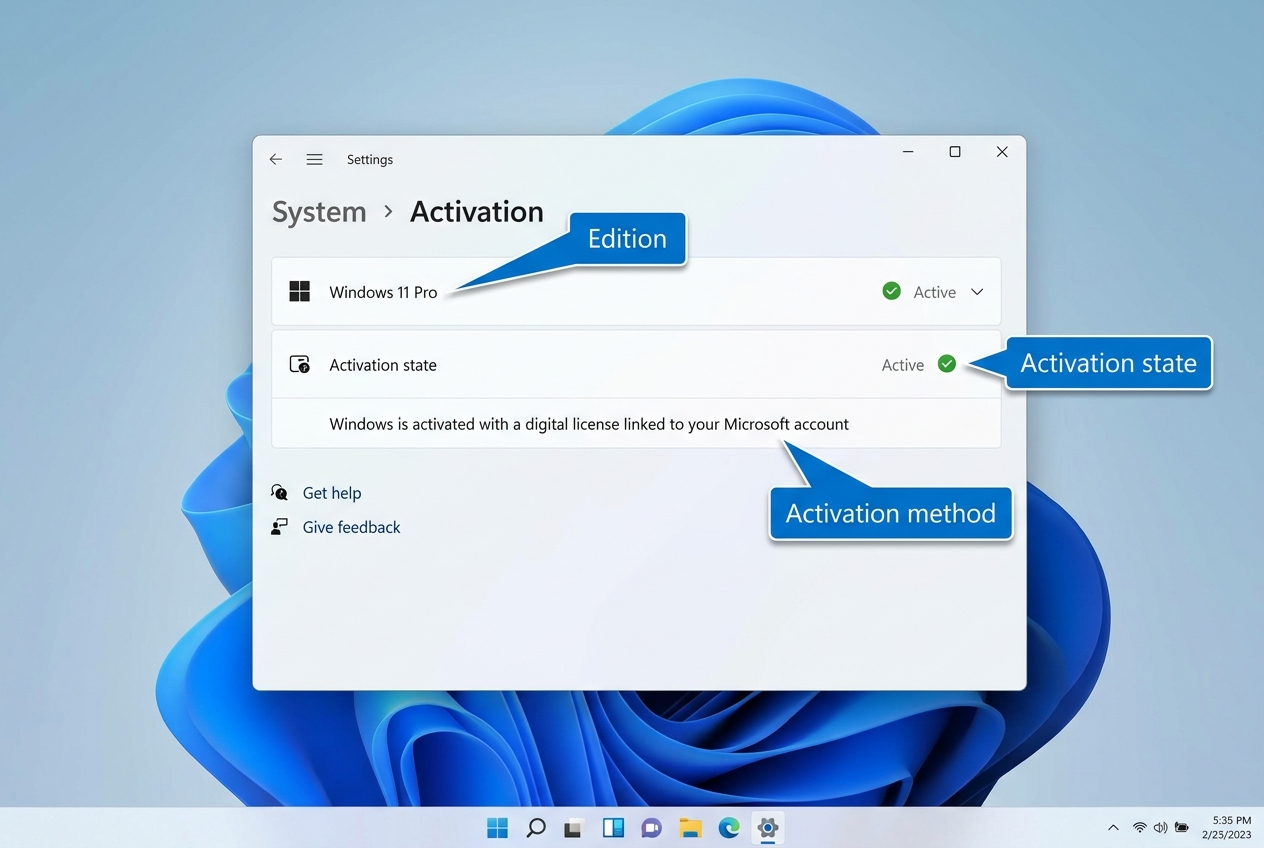Open the clock showing 5:35 PM

1226,827
